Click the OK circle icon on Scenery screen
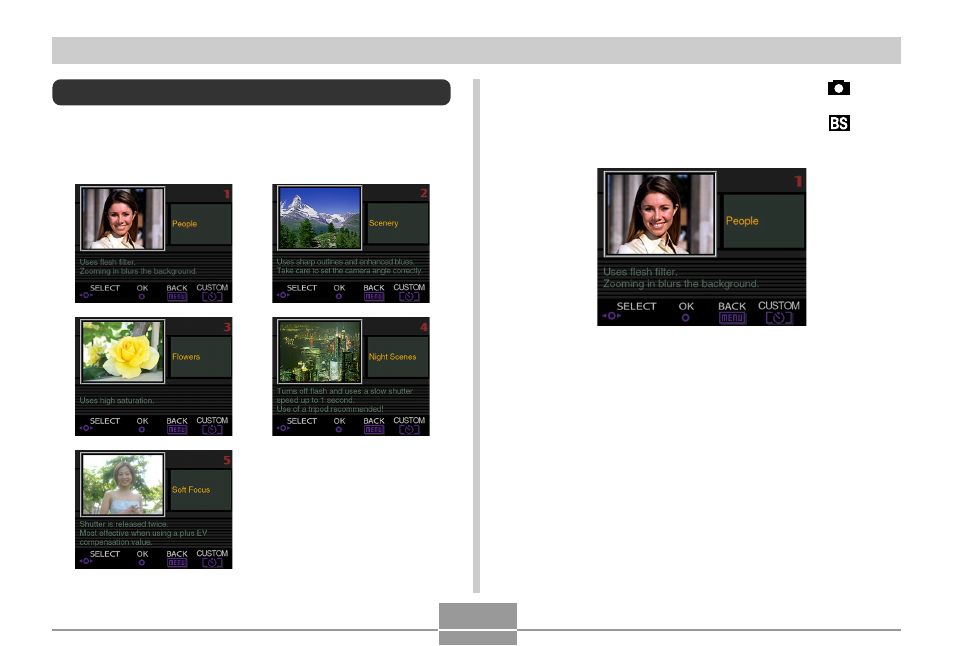 click(339, 297)
